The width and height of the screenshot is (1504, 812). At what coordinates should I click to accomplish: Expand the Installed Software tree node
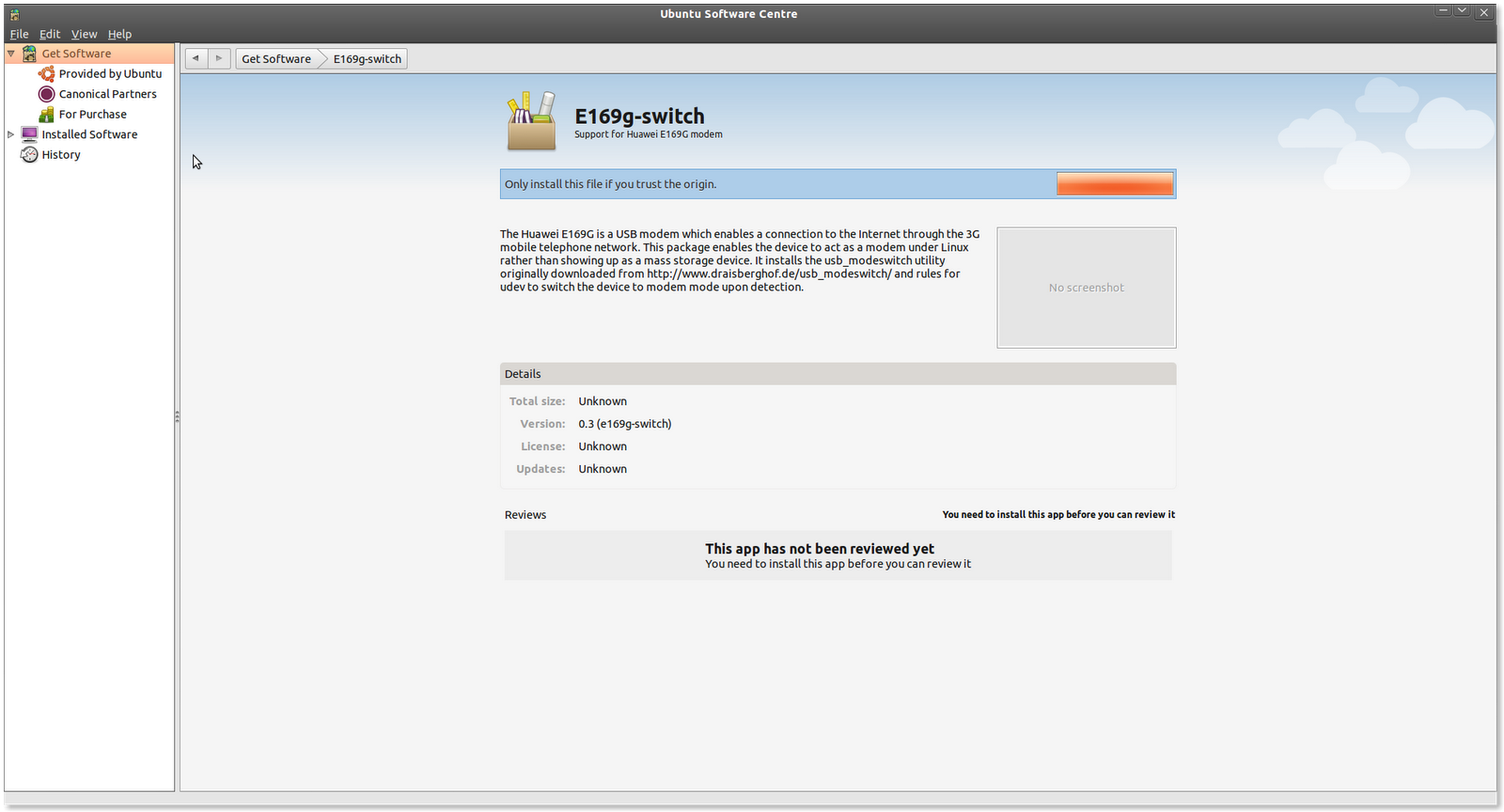click(x=11, y=134)
